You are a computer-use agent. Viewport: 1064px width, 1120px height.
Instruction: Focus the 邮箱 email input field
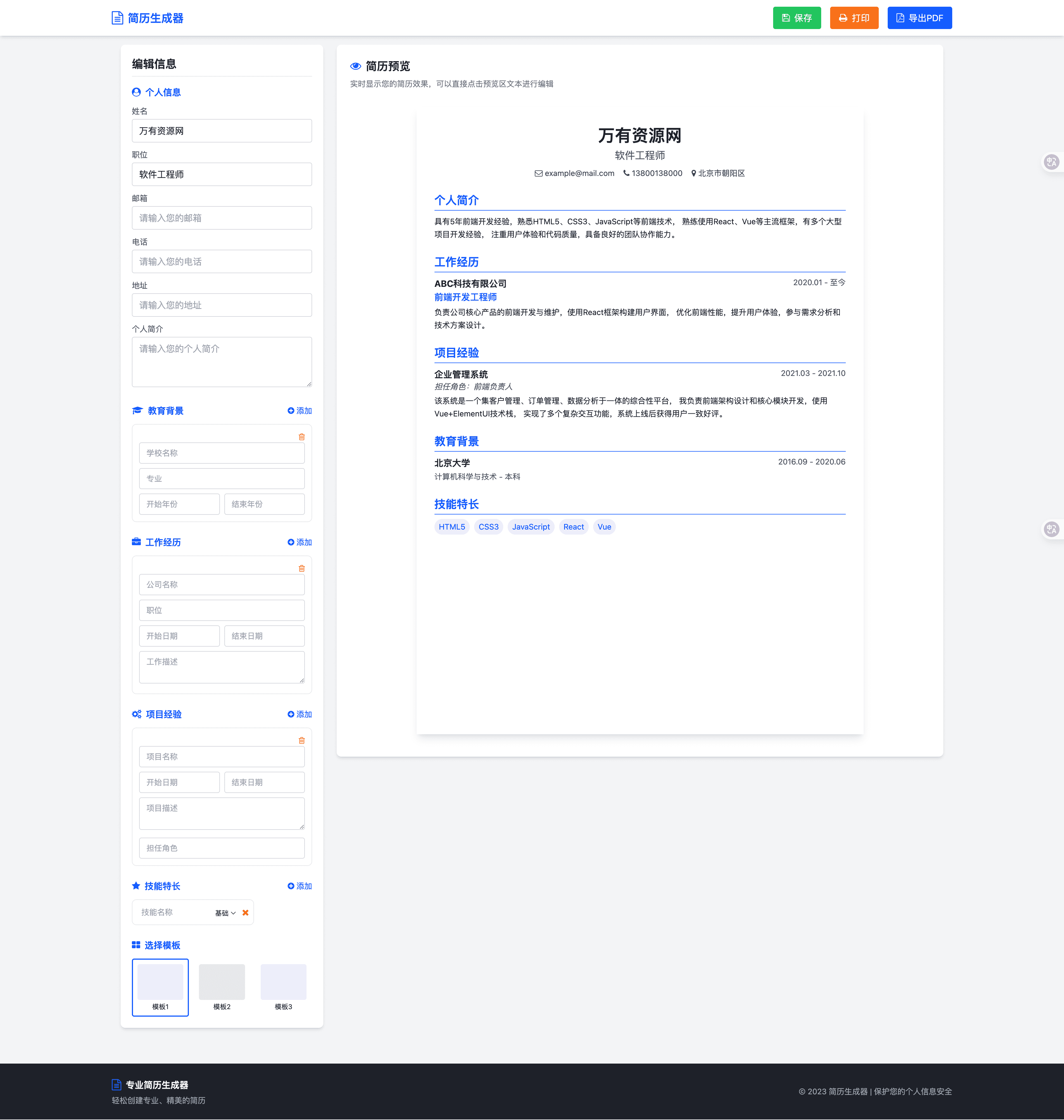click(222, 218)
